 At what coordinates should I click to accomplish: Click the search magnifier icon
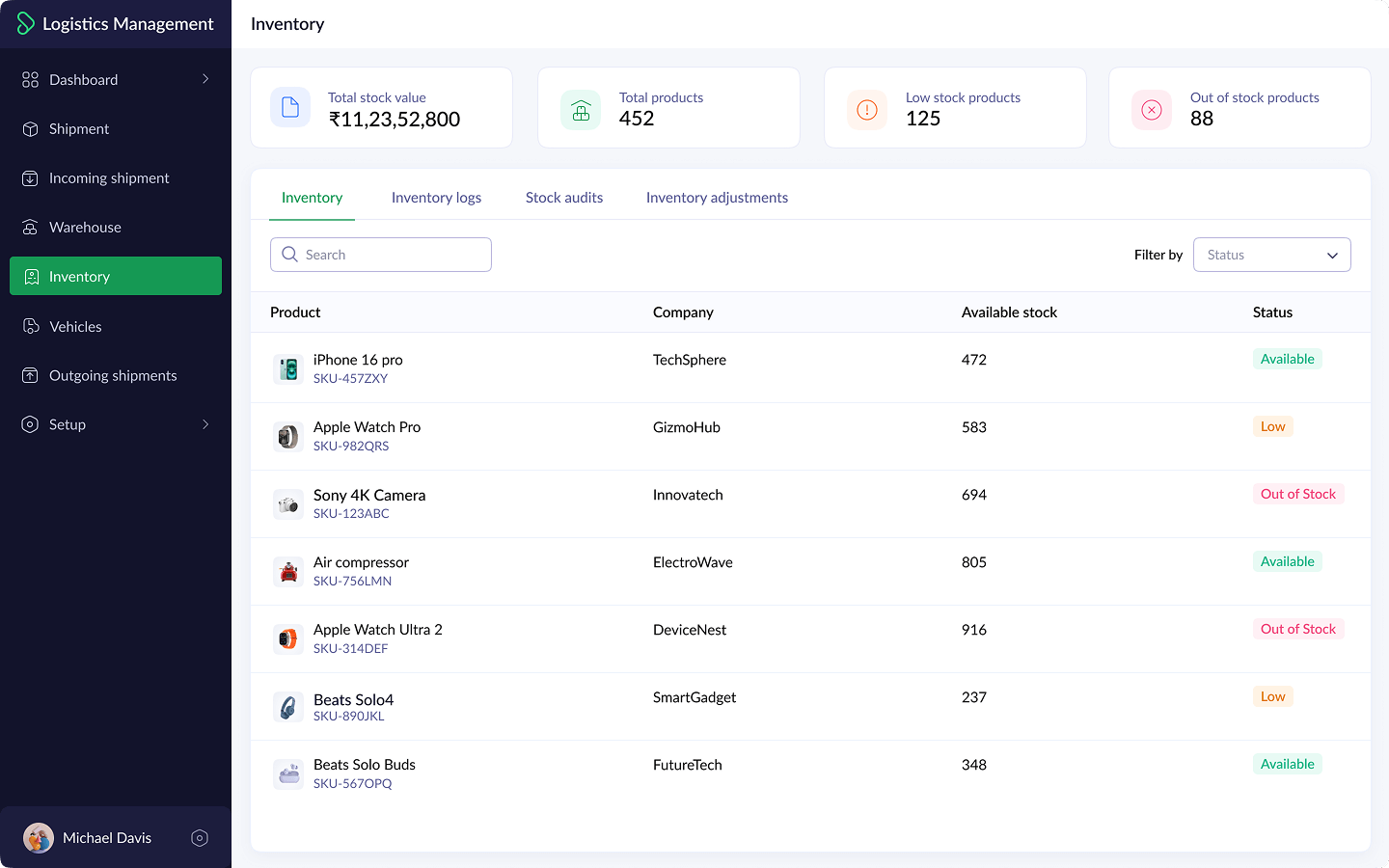pyautogui.click(x=289, y=255)
